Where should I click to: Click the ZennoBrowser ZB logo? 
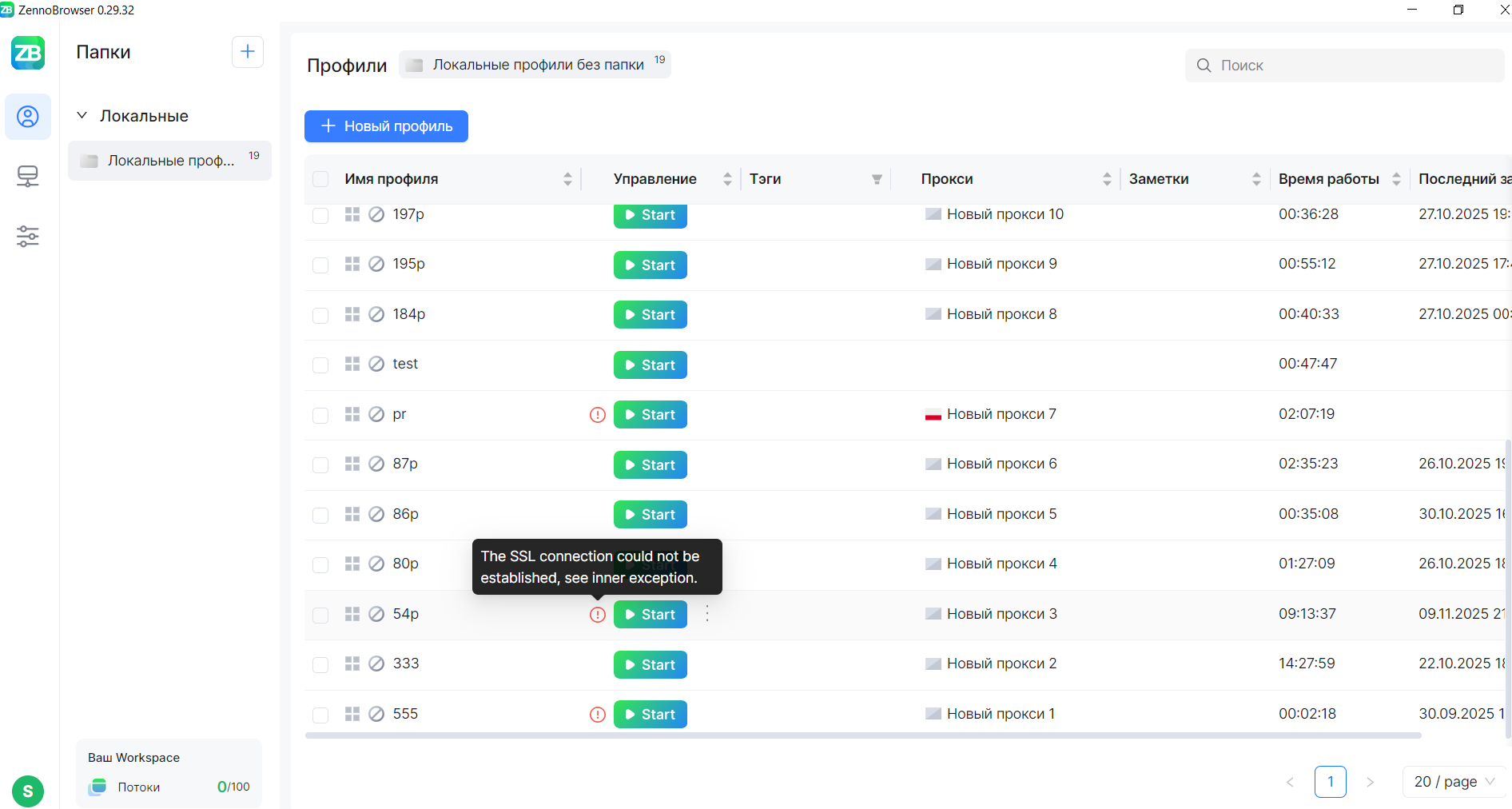[28, 53]
